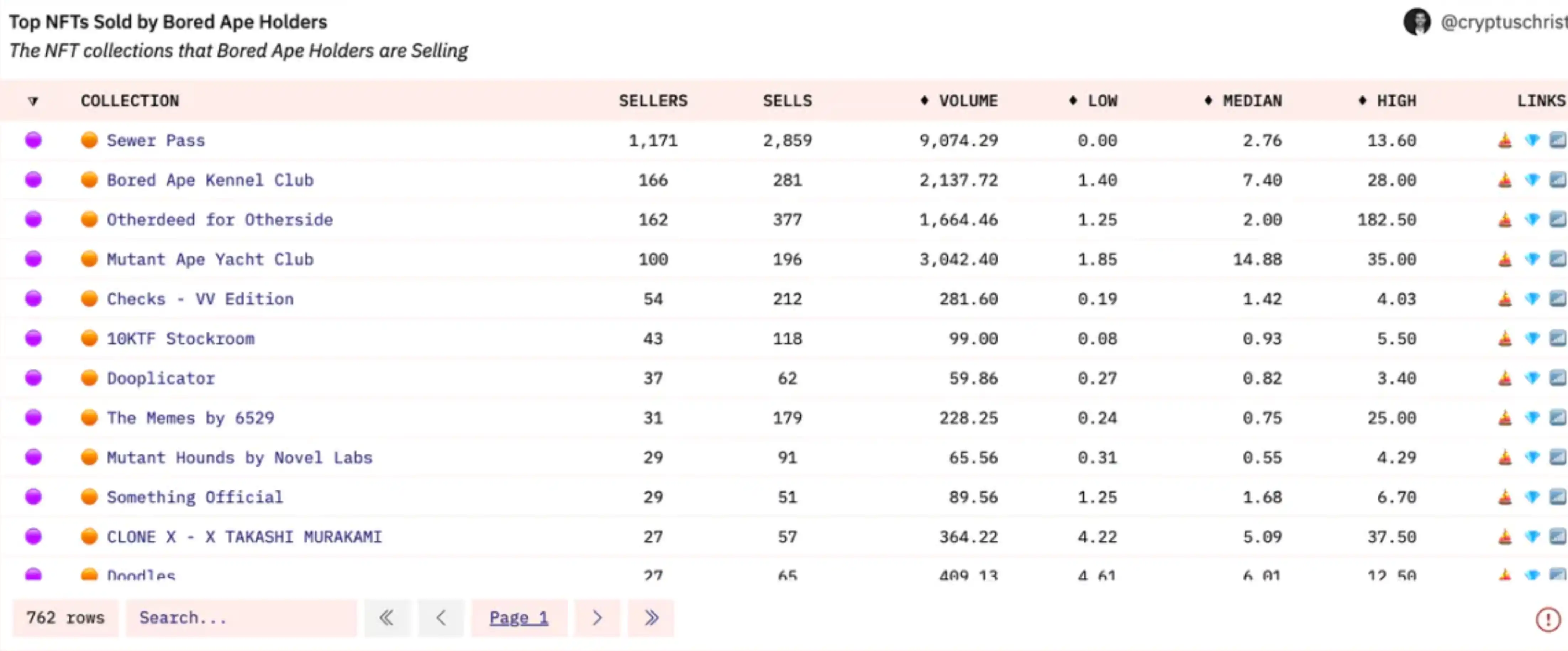Open the Mutant Ape Yacht Club collection link
Viewport: 1568px width, 651px height.
click(x=211, y=259)
